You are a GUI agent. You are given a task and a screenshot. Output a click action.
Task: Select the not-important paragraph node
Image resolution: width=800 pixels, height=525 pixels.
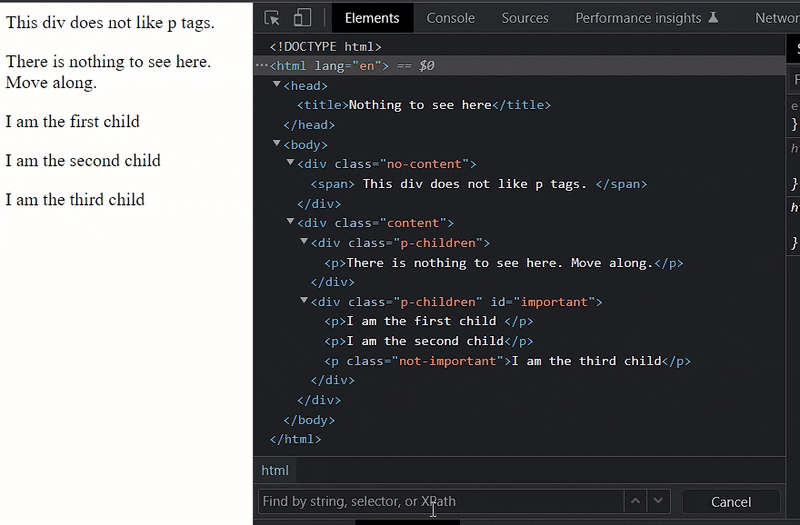pos(508,361)
